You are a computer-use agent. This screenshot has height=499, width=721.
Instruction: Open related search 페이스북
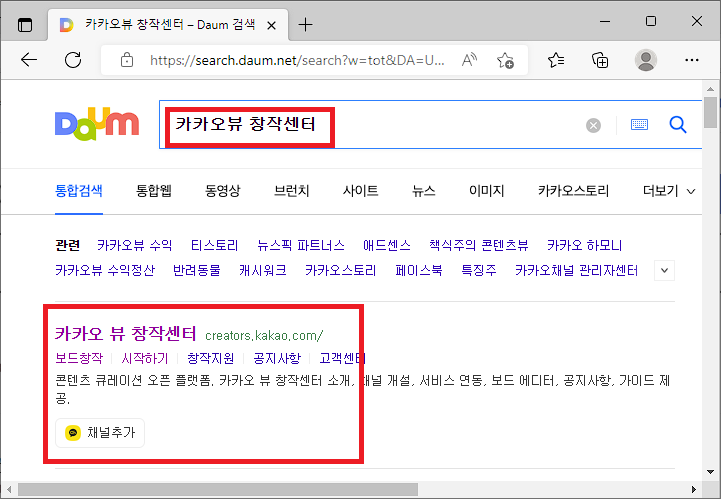(419, 270)
